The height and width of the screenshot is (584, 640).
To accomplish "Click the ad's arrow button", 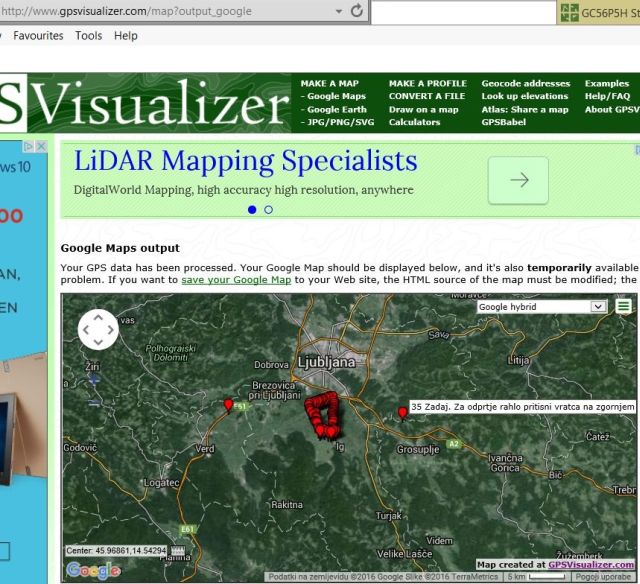I will 519,180.
